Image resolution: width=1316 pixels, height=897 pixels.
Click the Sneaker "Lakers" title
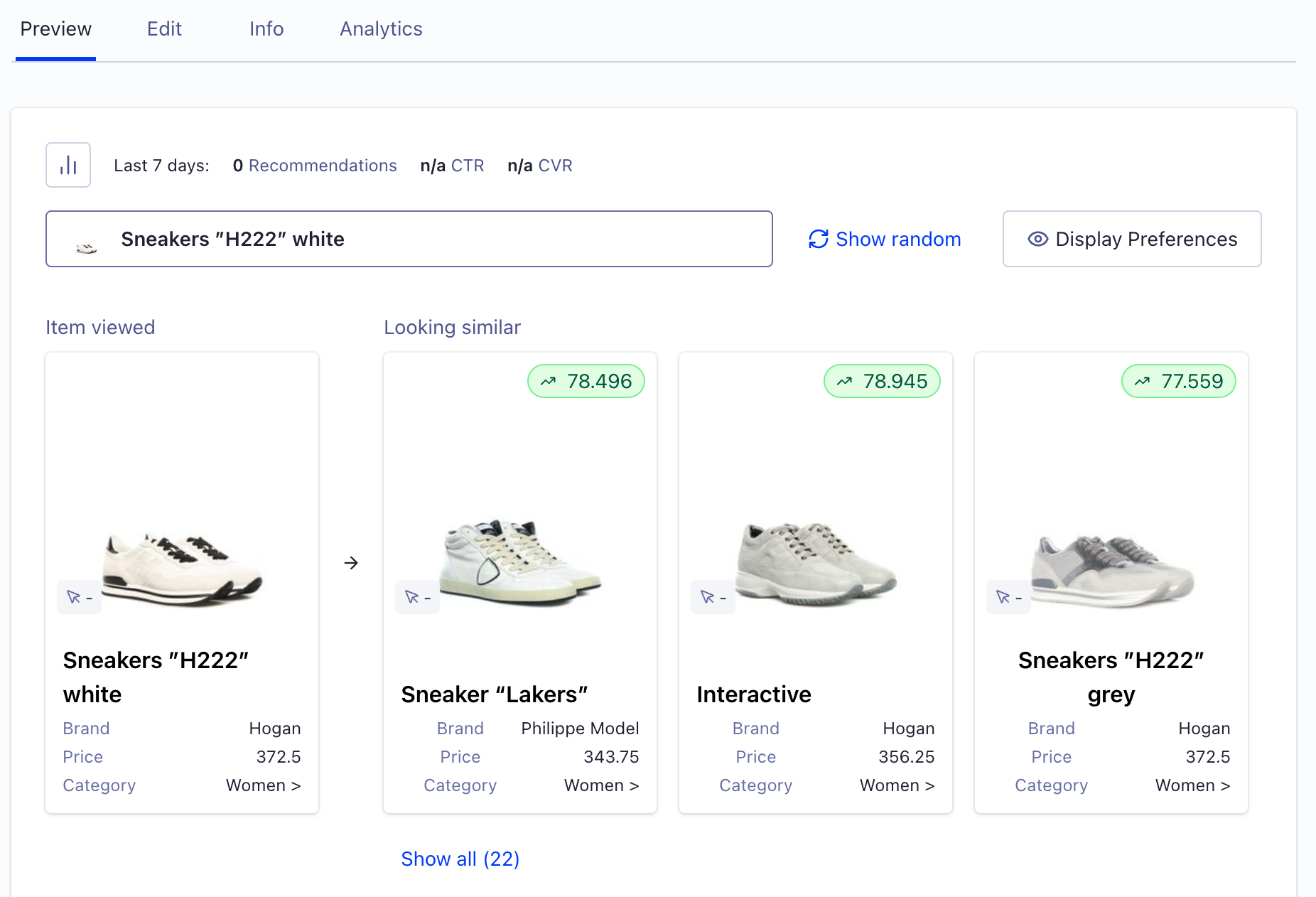[x=495, y=694]
